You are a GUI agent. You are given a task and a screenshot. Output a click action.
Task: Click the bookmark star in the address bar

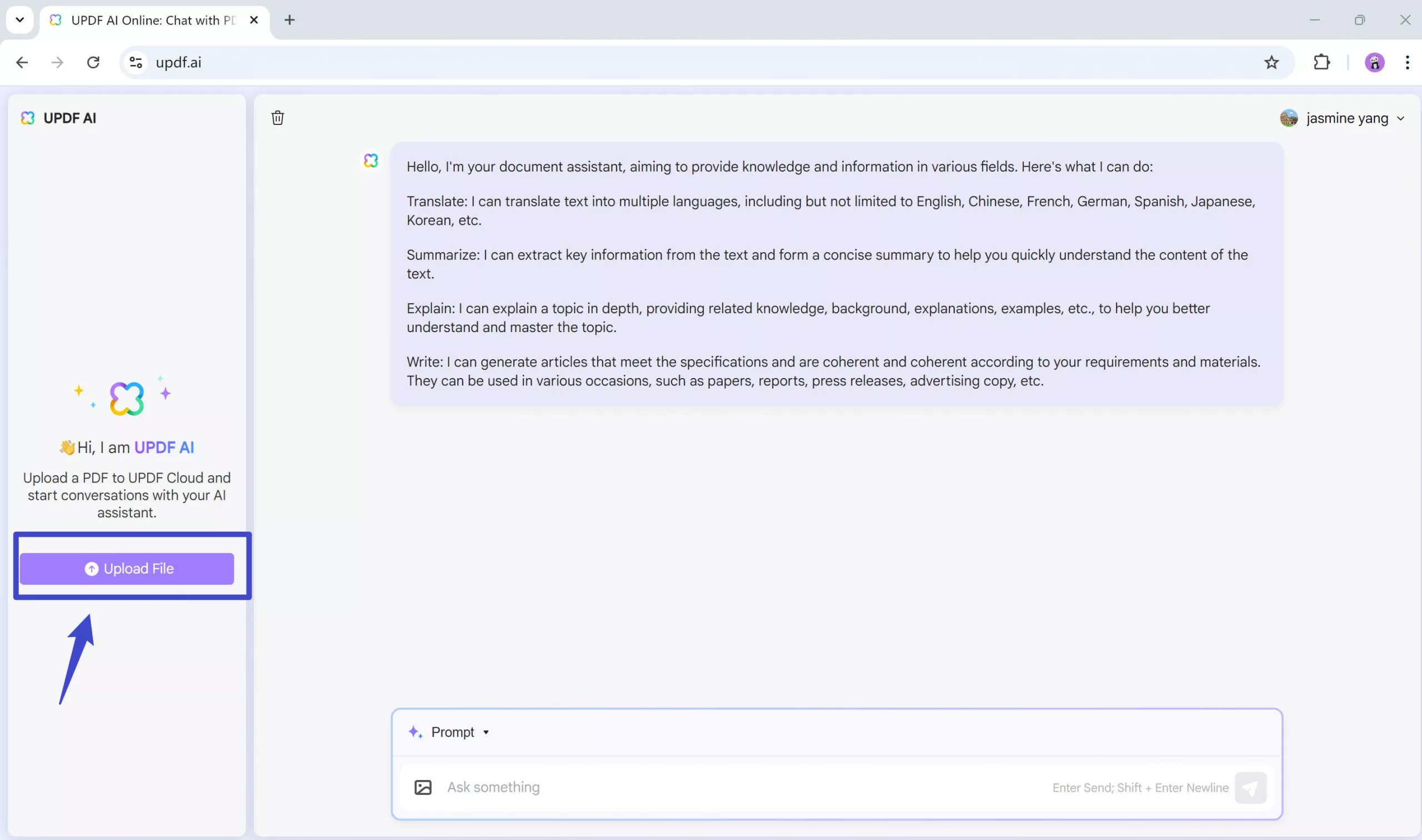tap(1271, 62)
